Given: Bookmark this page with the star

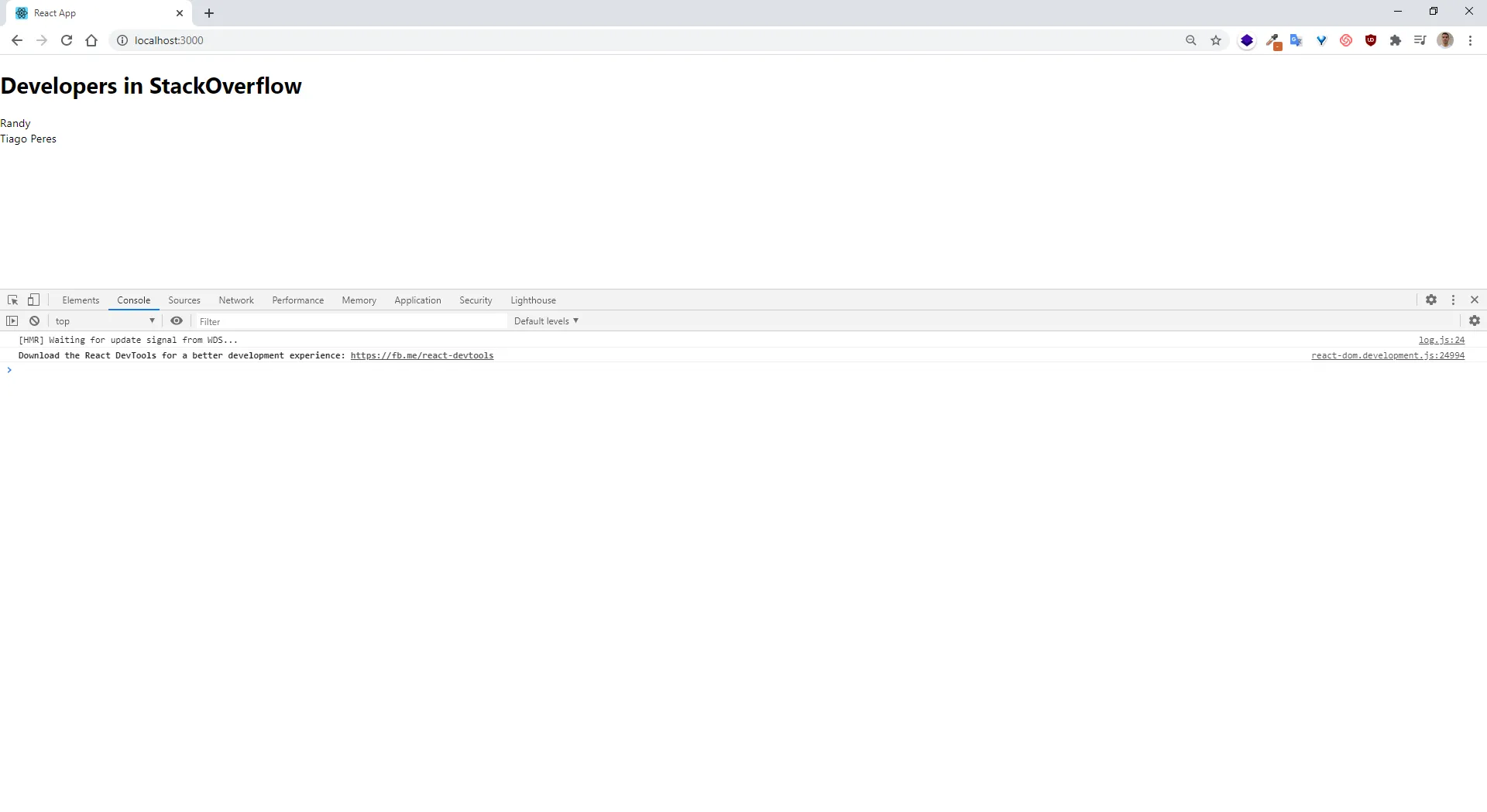Looking at the screenshot, I should pyautogui.click(x=1216, y=40).
